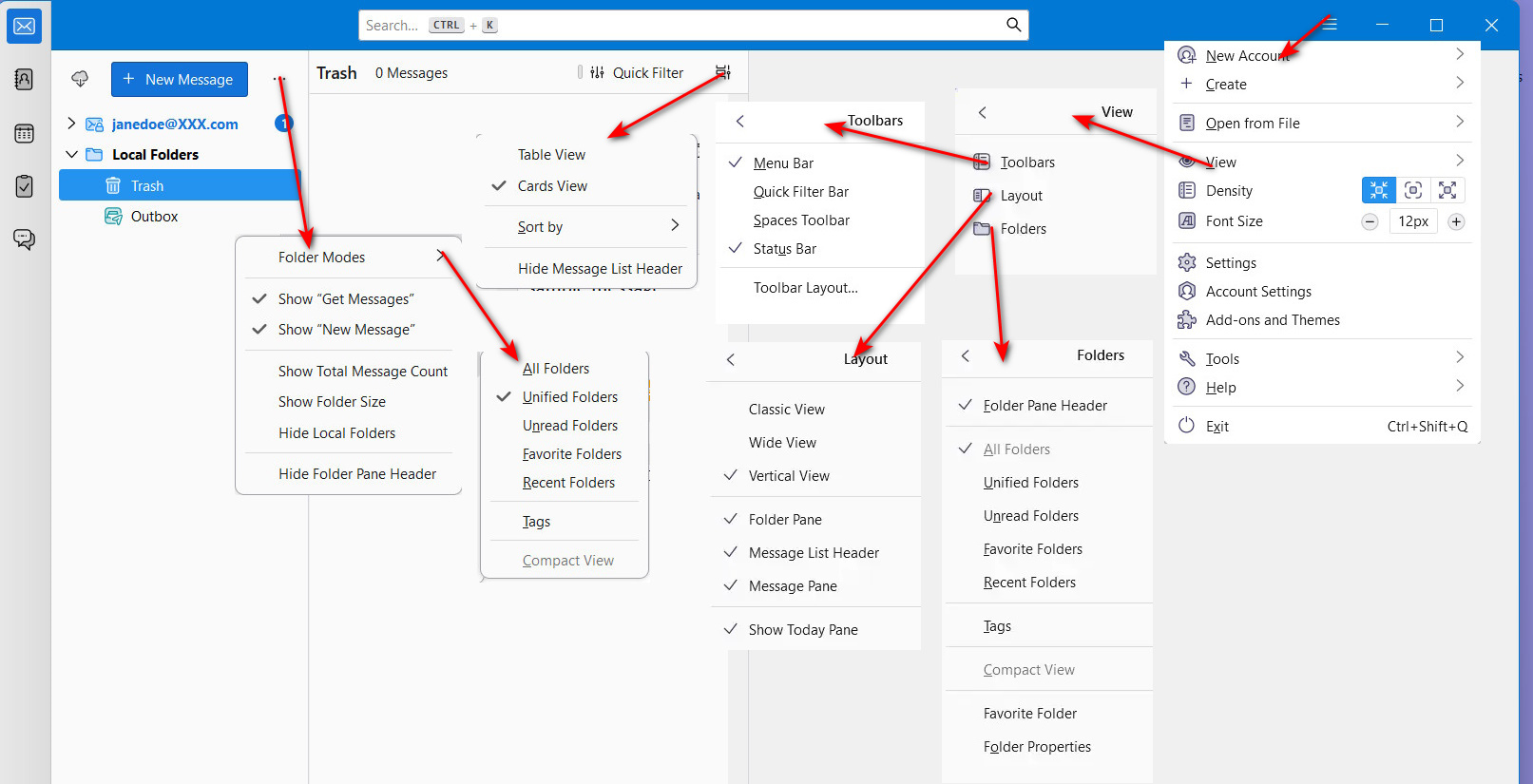The height and width of the screenshot is (784, 1533).
Task: Open the Chat space in the sidebar
Action: (25, 239)
